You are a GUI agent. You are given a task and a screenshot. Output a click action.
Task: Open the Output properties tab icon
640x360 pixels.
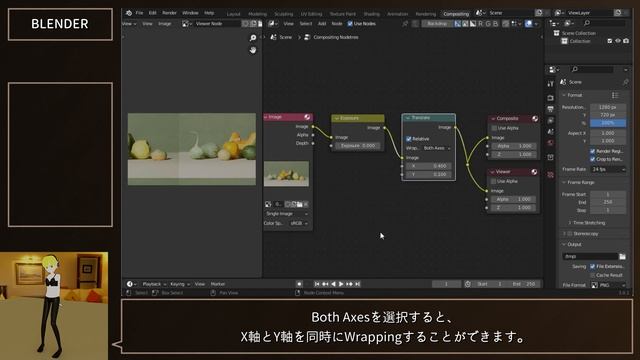click(550, 109)
